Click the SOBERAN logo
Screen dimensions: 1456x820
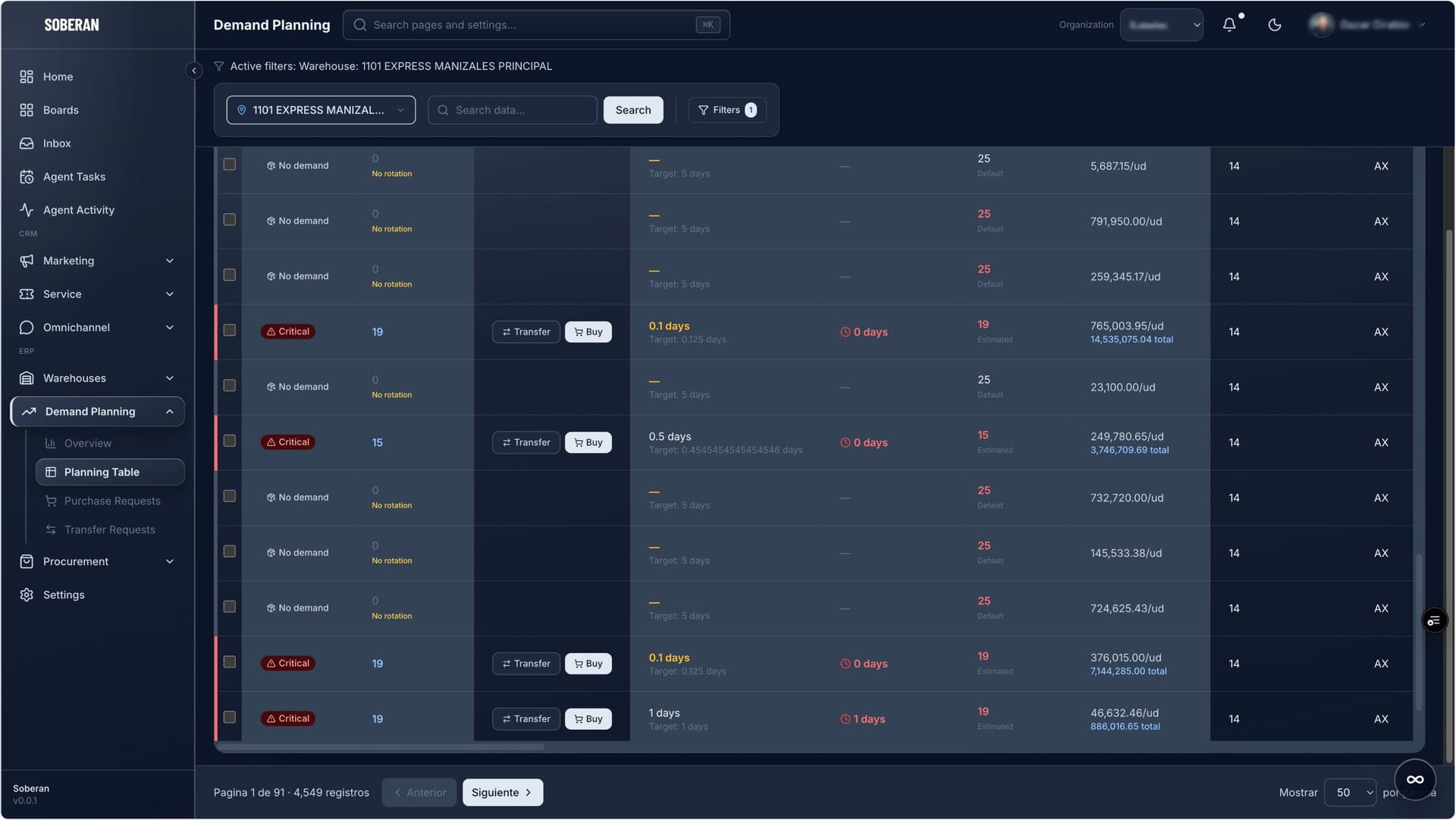[x=71, y=25]
